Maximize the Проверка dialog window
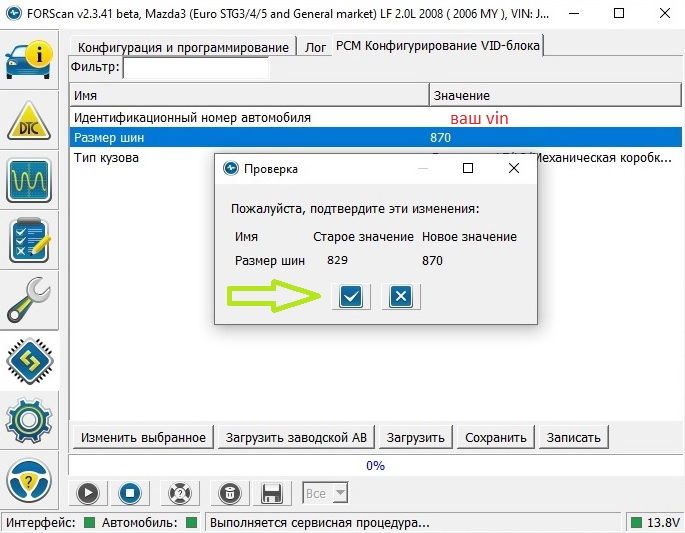This screenshot has width=685, height=533. 468,168
